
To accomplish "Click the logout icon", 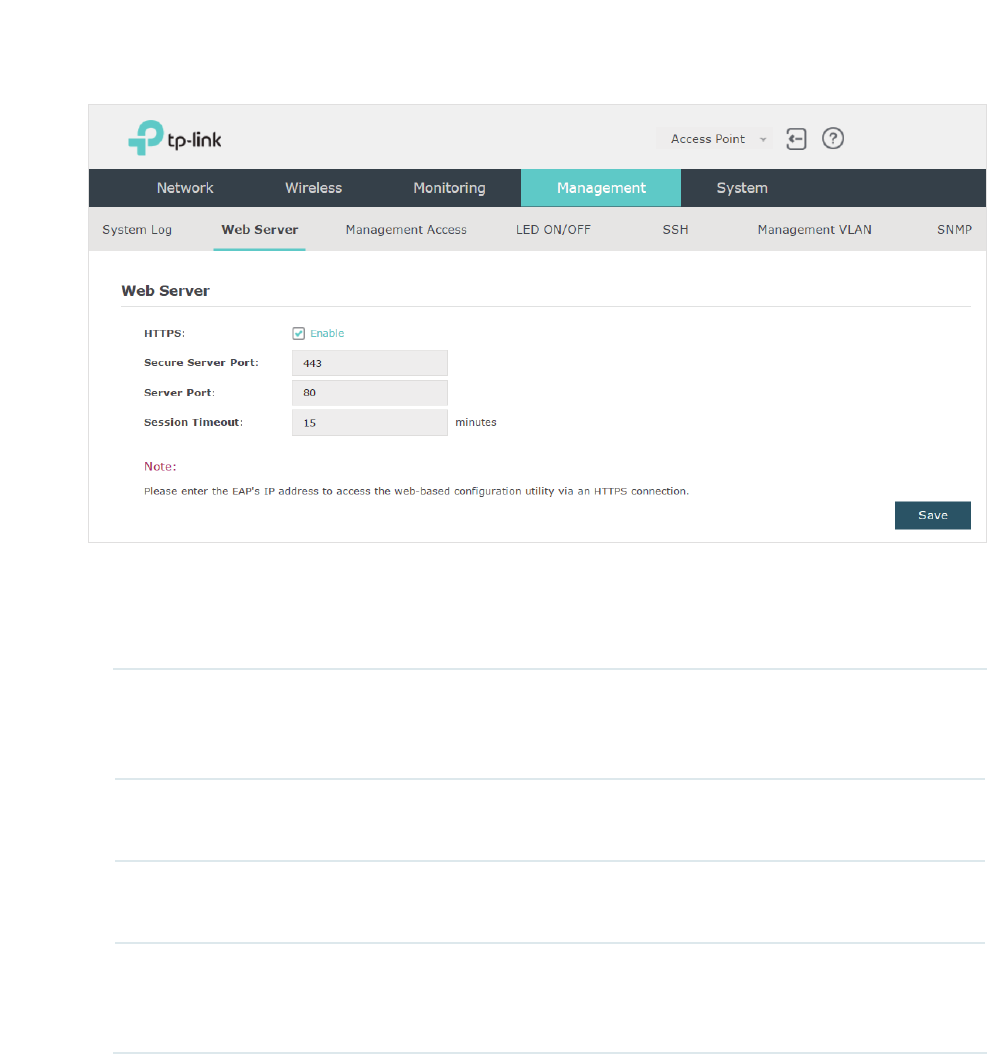I will pyautogui.click(x=796, y=139).
